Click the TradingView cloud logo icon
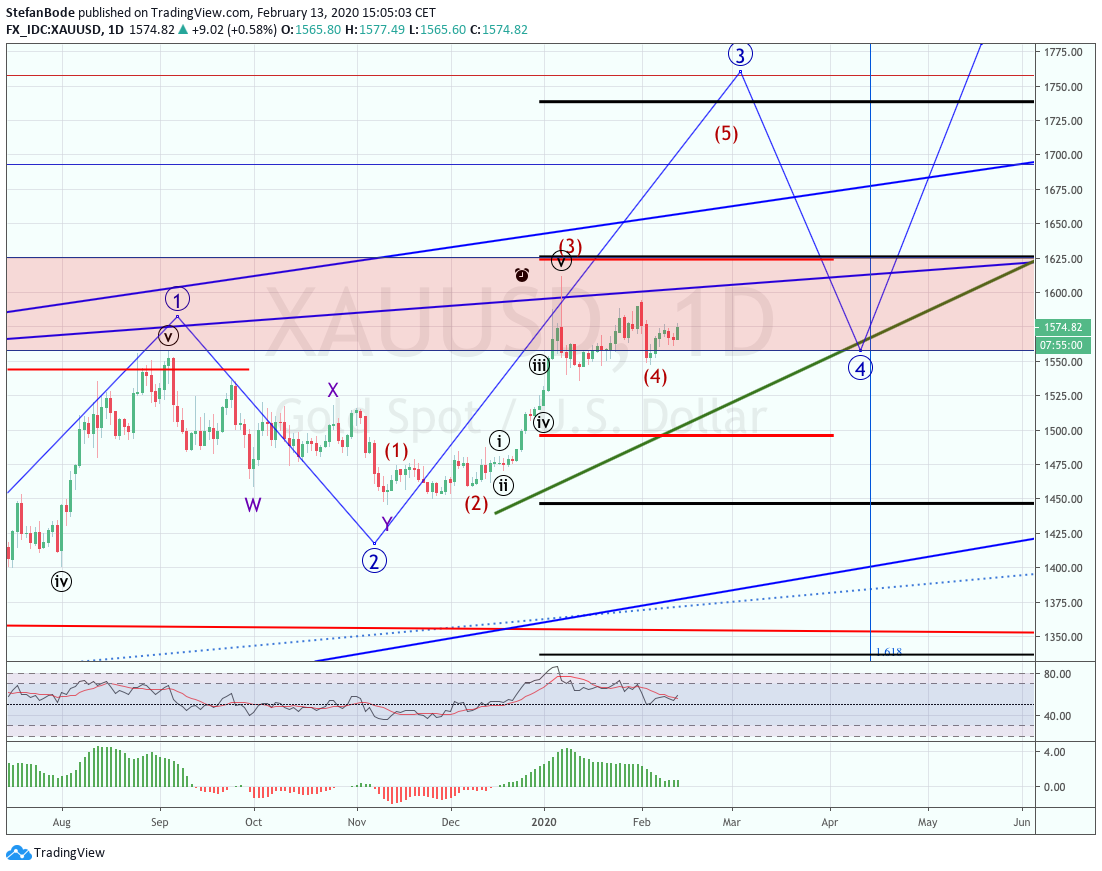 tap(18, 853)
